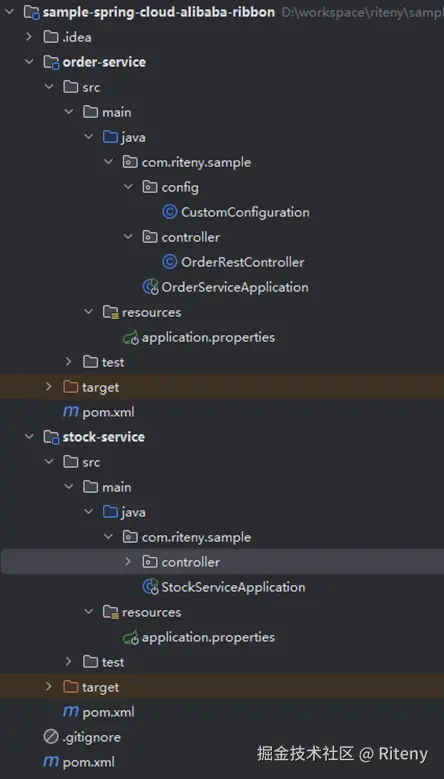Click the OrderRestController class icon
Screen dimensions: 444x779
[170, 262]
